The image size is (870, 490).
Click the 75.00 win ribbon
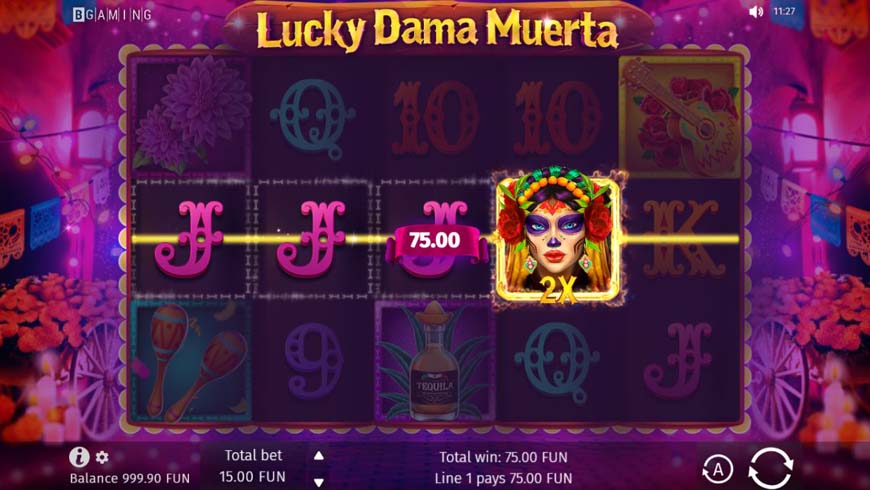click(x=435, y=241)
